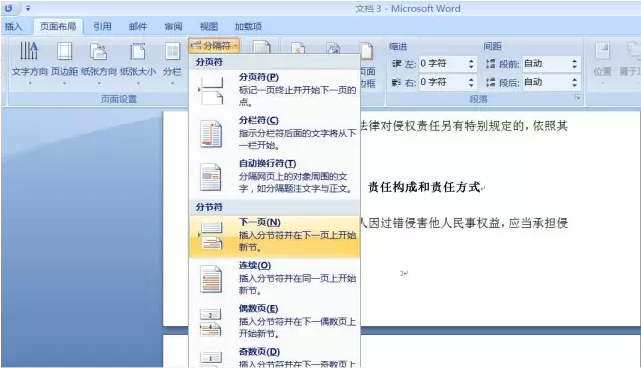Click the 分页符(P) page break icon
This screenshot has width=641, height=368.
click(x=211, y=90)
